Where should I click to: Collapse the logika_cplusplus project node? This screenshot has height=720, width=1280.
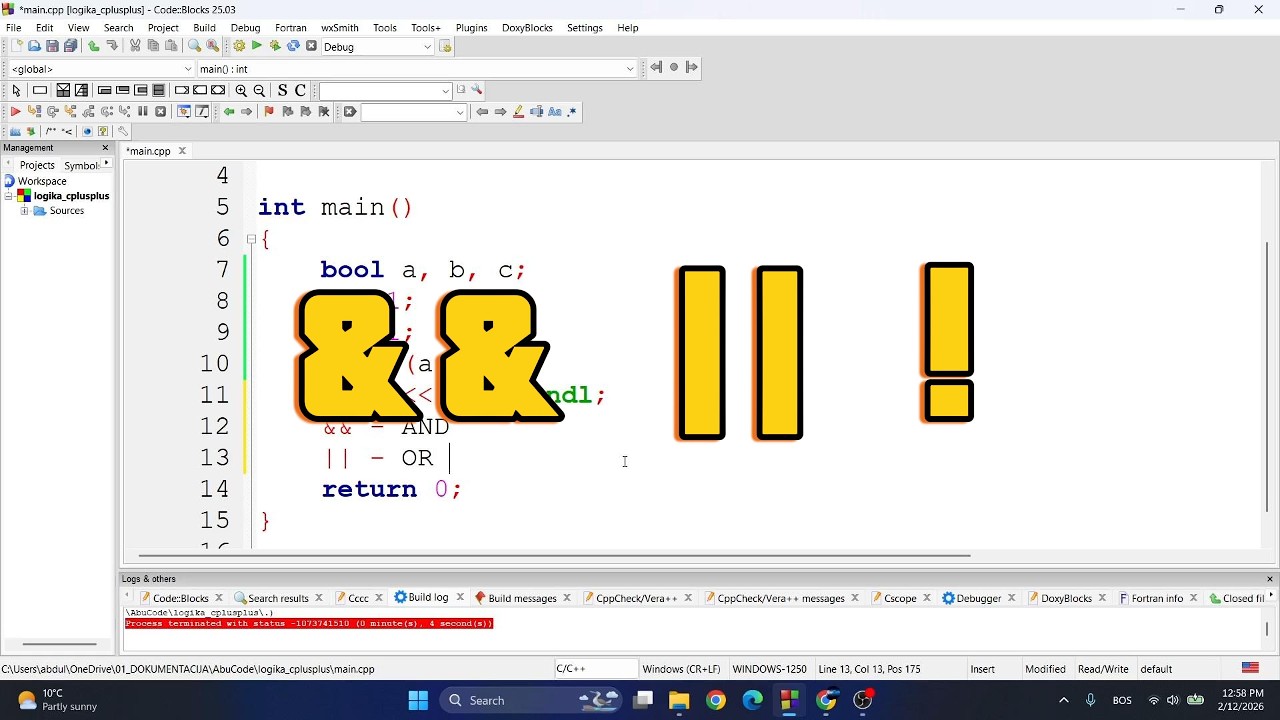pos(9,196)
